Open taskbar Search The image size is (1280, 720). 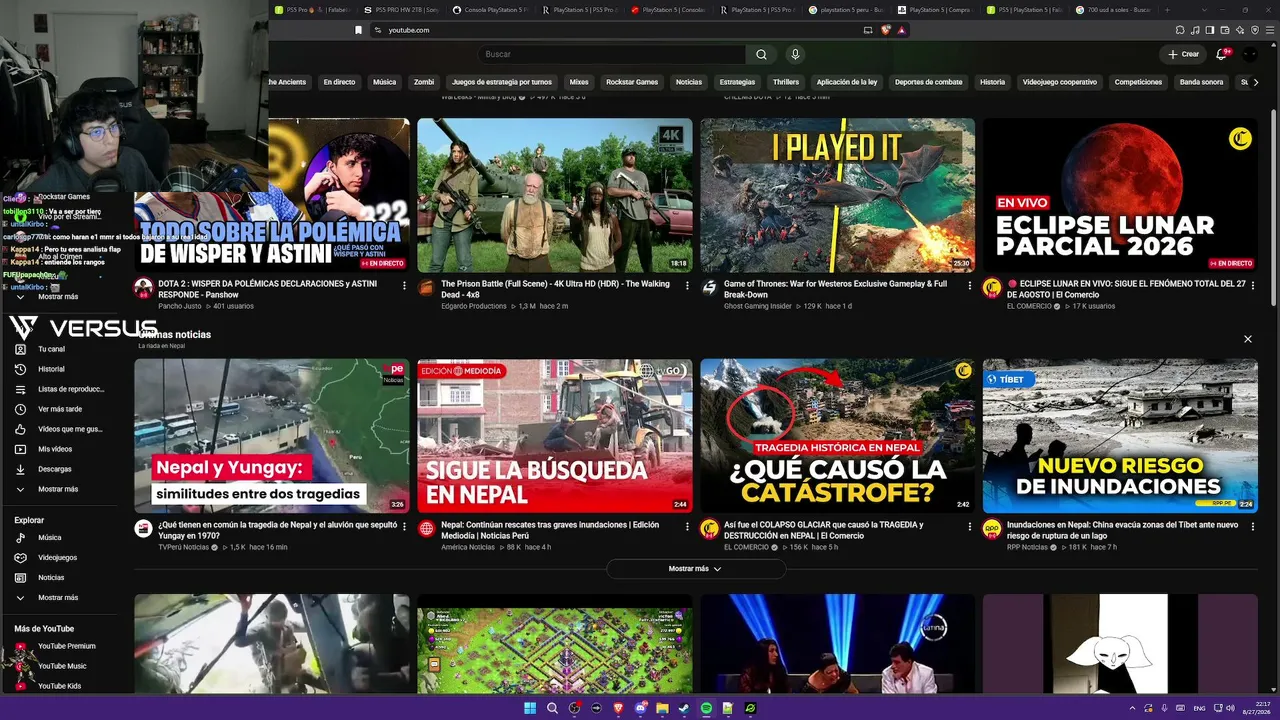(552, 708)
